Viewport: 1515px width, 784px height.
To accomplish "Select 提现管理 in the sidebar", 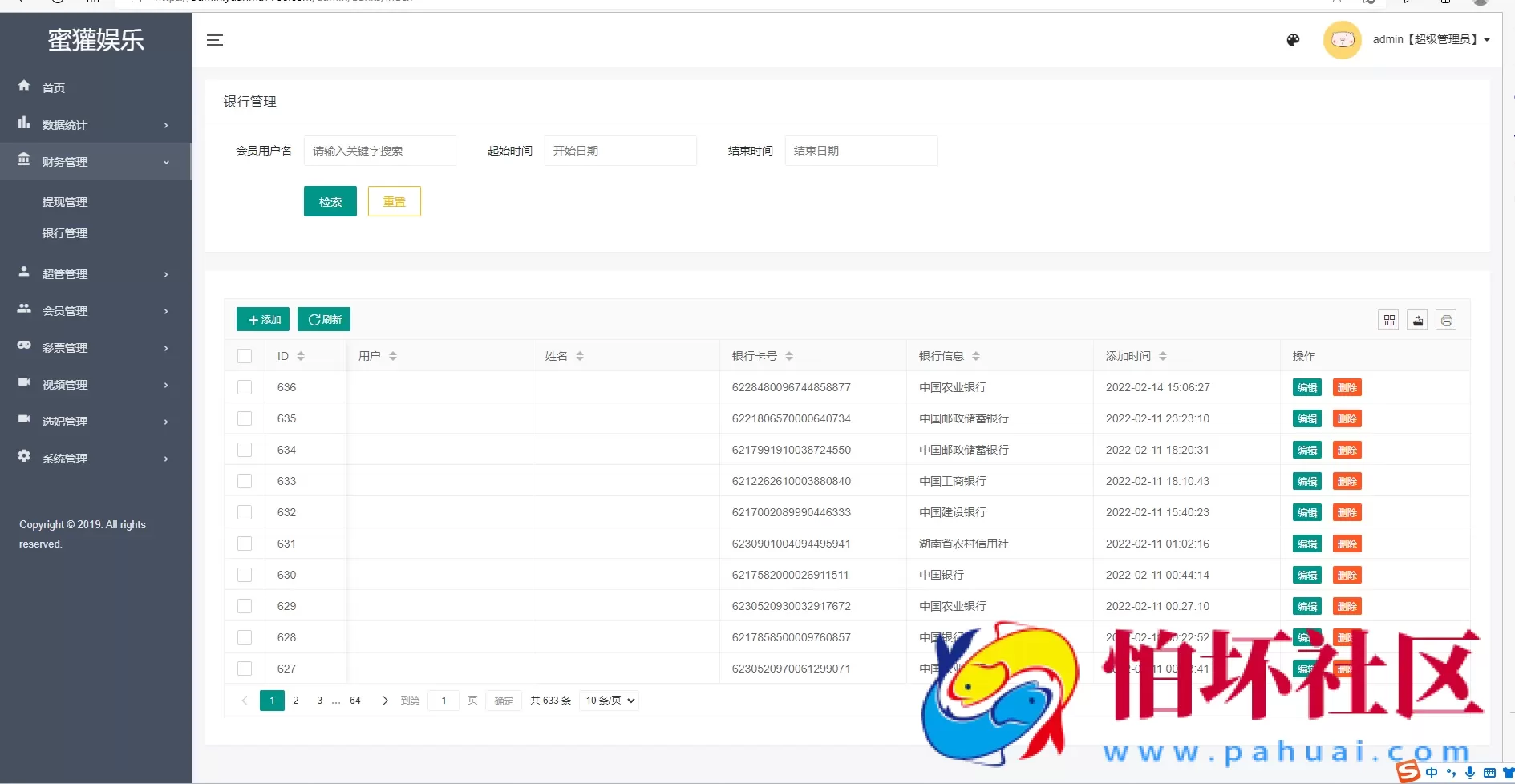I will point(65,201).
